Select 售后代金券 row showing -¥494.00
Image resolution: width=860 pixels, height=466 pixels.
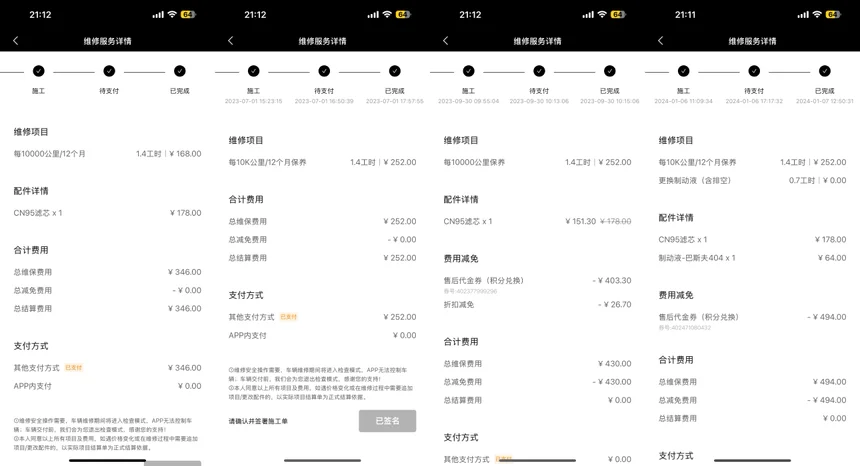tap(752, 317)
